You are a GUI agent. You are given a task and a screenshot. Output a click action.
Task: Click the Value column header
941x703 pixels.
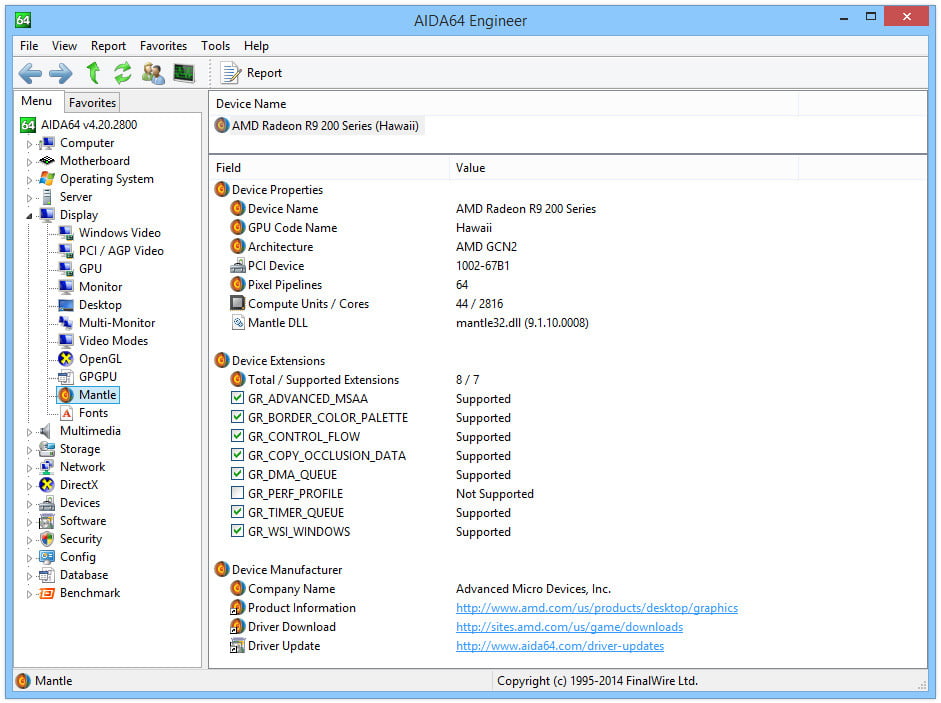[x=470, y=168]
